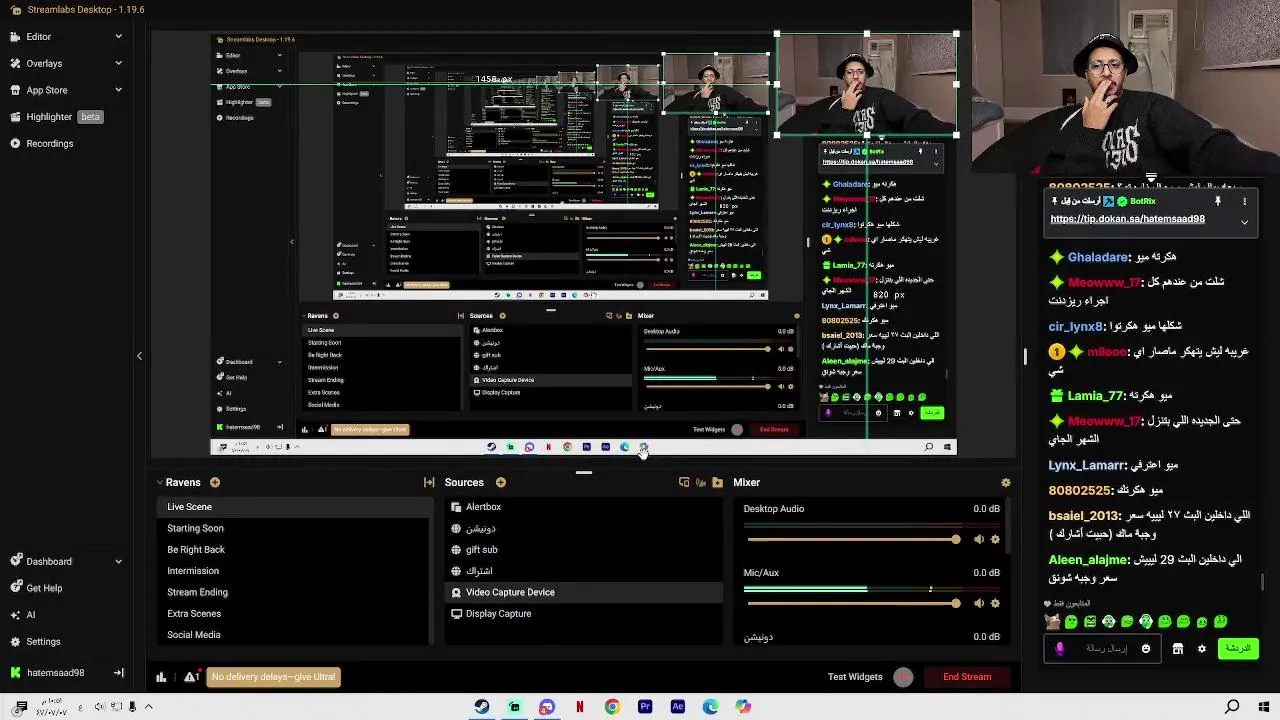The width and height of the screenshot is (1280, 720).
Task: Click the No delivery delays give Ultra banner
Action: 273,677
